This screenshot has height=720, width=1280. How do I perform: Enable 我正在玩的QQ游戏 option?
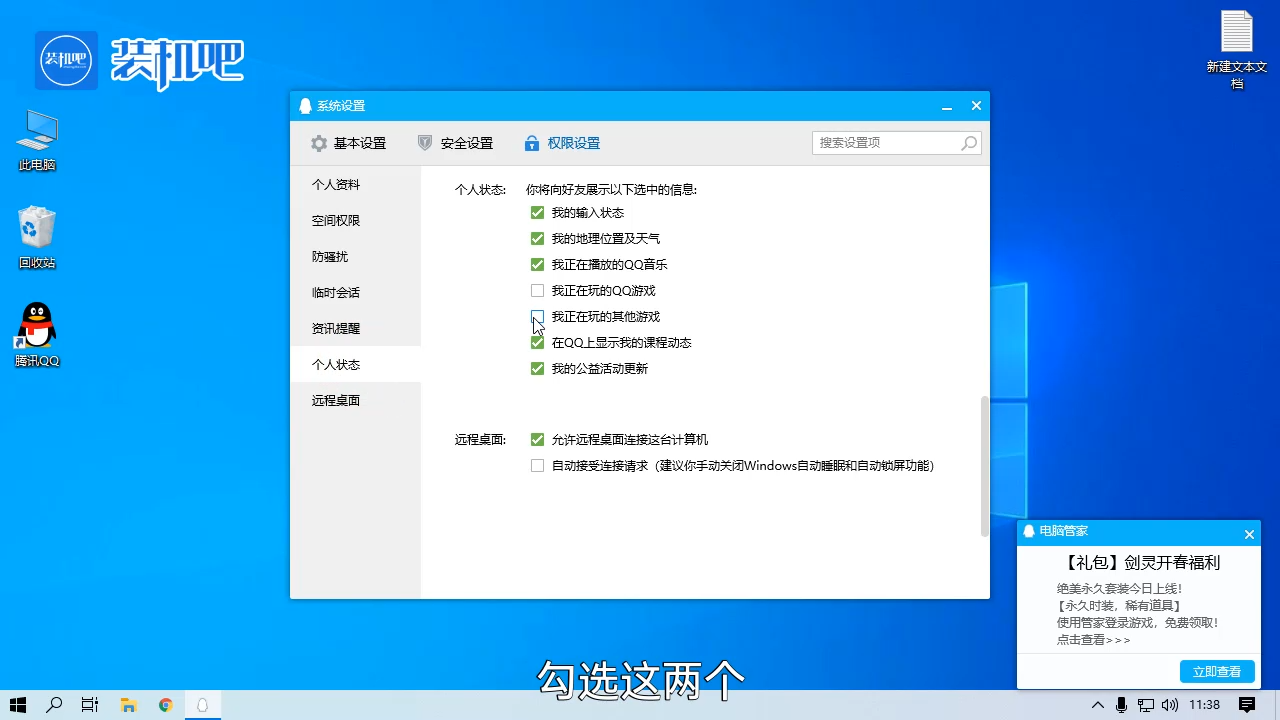[x=537, y=290]
